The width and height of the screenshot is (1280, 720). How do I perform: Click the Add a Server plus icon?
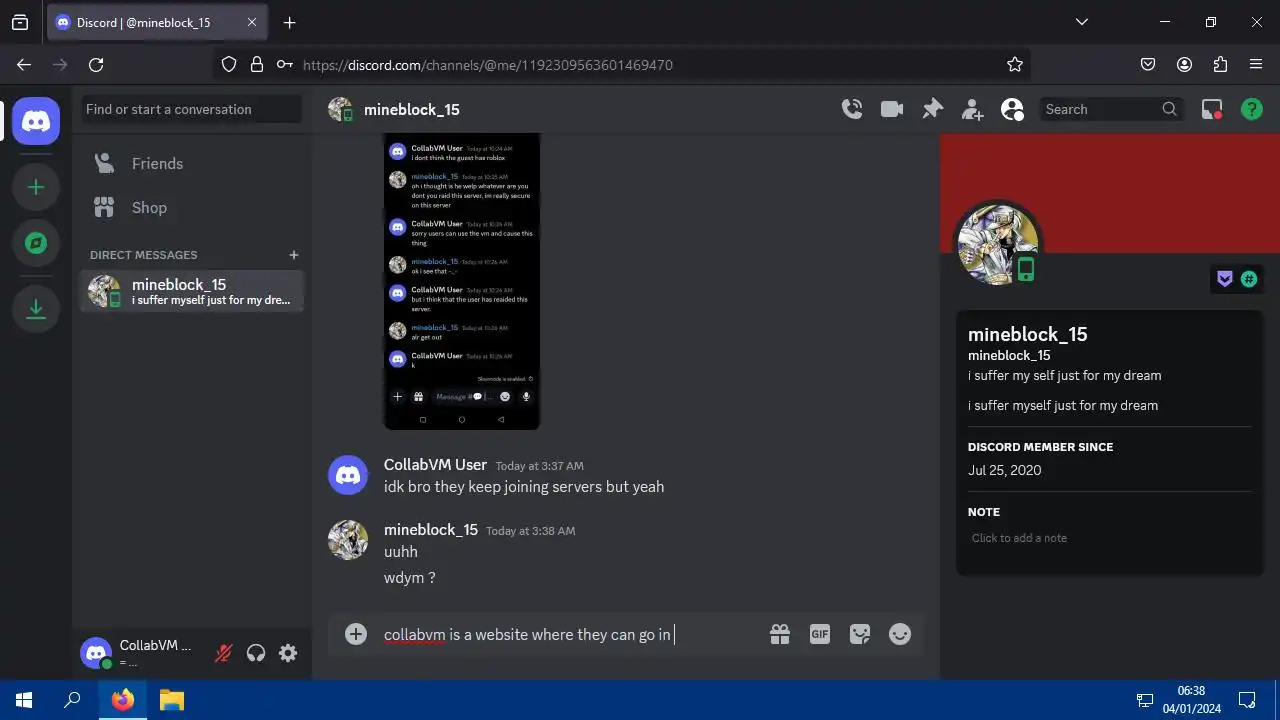pos(36,187)
